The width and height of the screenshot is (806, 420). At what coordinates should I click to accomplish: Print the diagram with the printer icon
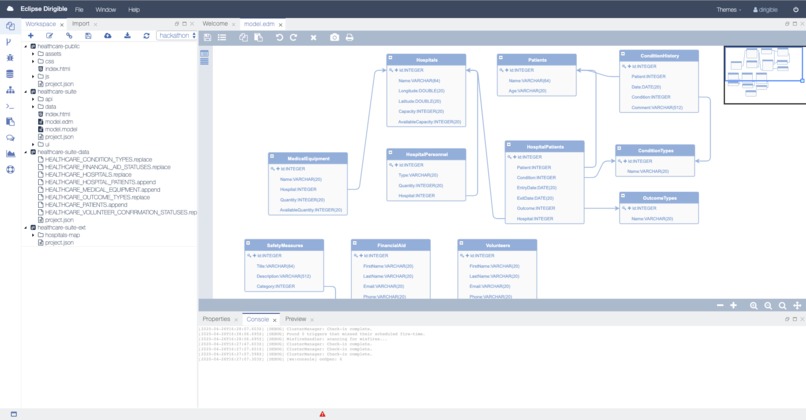(350, 38)
